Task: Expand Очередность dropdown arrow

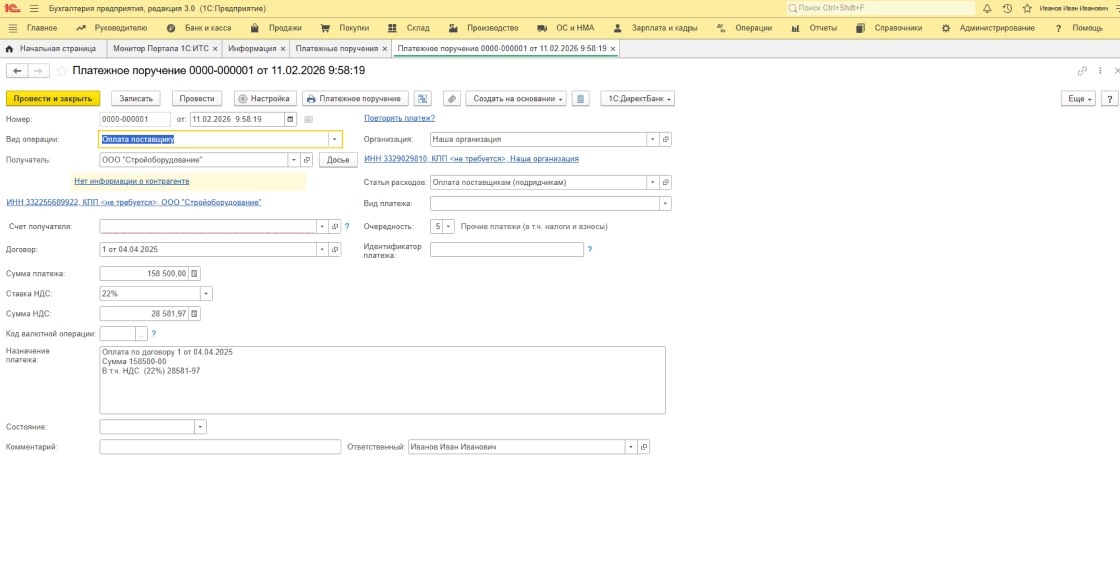Action: coord(449,226)
